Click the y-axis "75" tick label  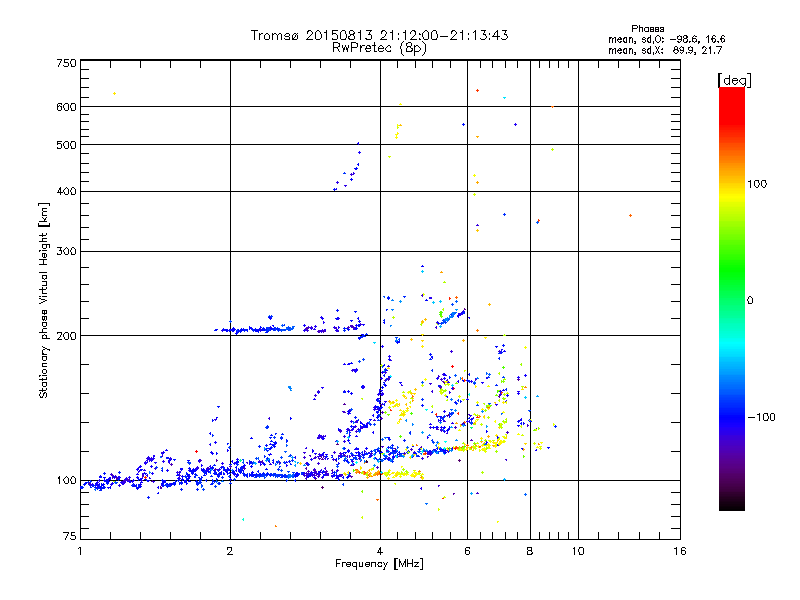70,536
